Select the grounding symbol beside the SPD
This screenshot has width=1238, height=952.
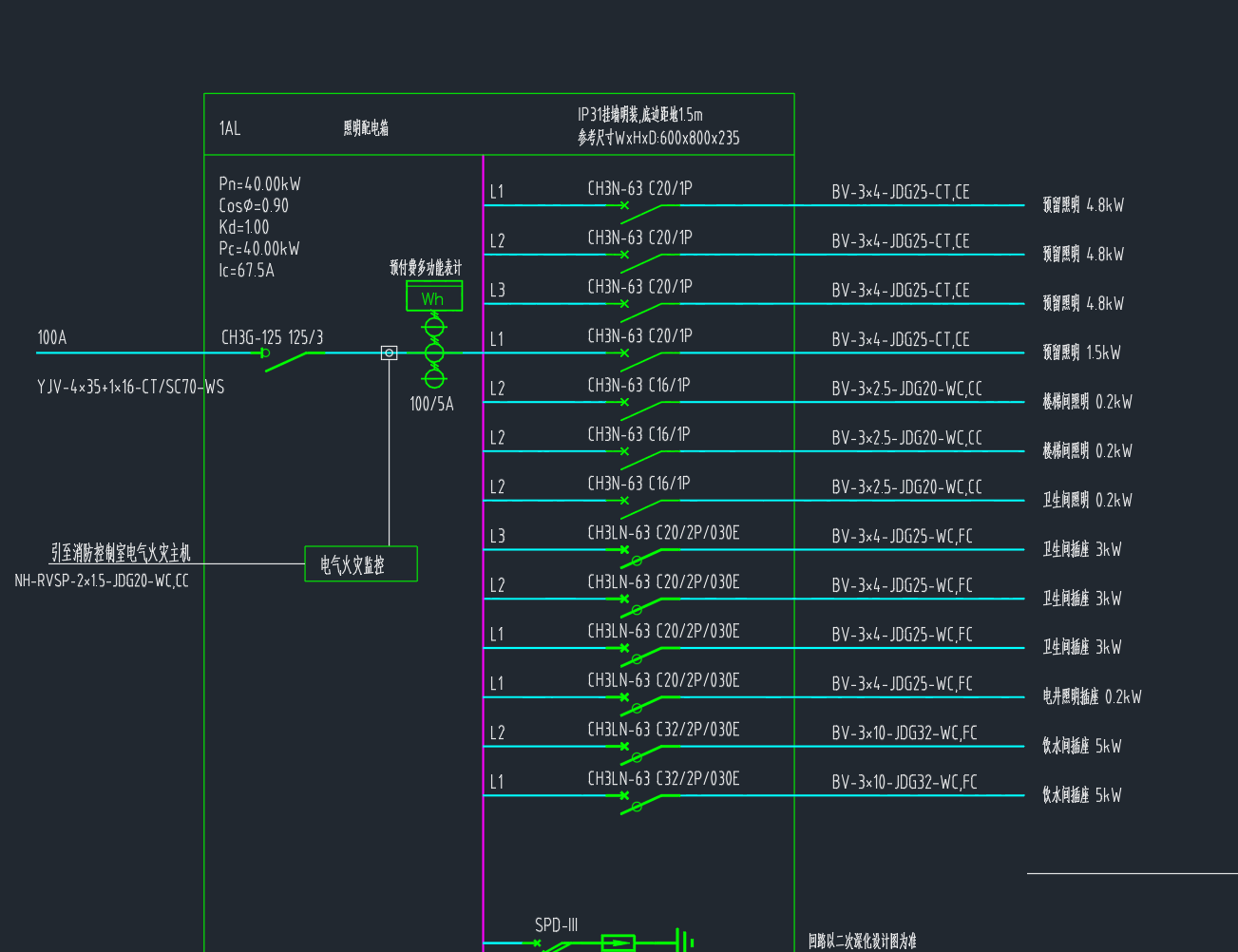684,941
